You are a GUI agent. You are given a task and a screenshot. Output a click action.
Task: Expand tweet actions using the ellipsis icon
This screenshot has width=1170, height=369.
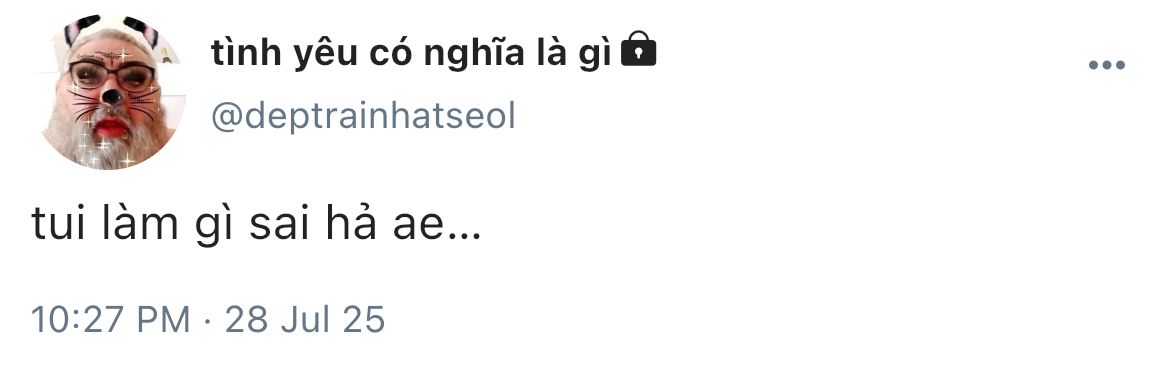pos(1106,66)
